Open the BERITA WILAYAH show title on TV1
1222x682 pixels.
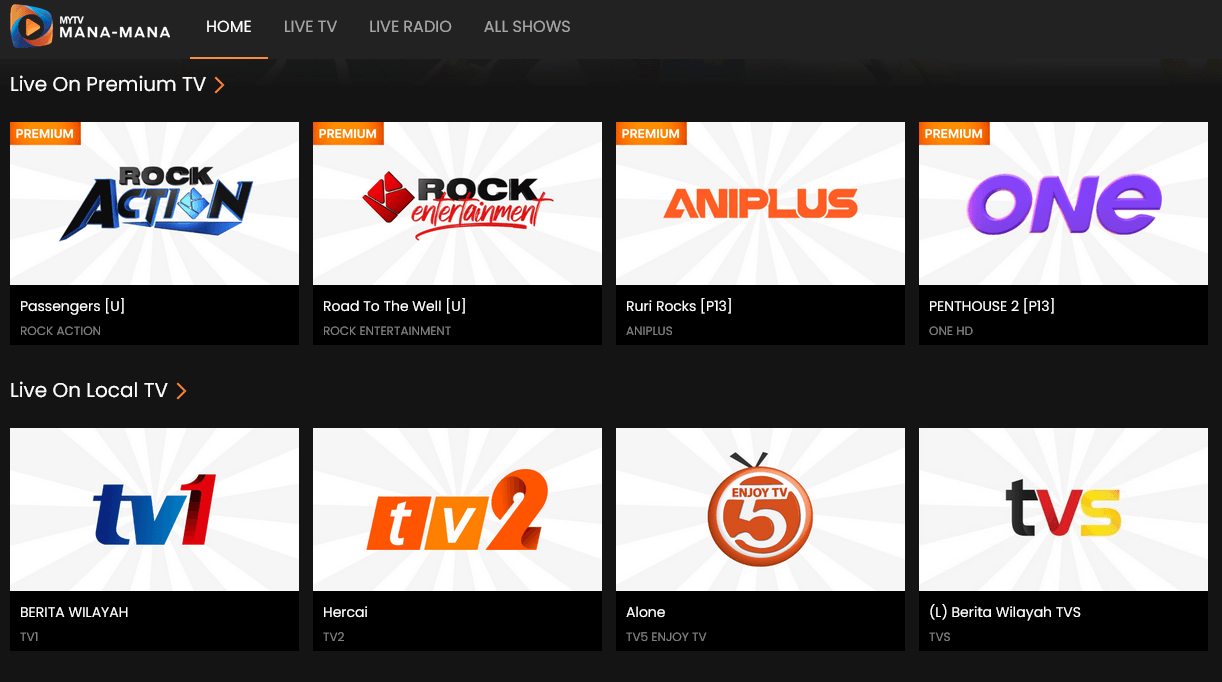(x=74, y=612)
